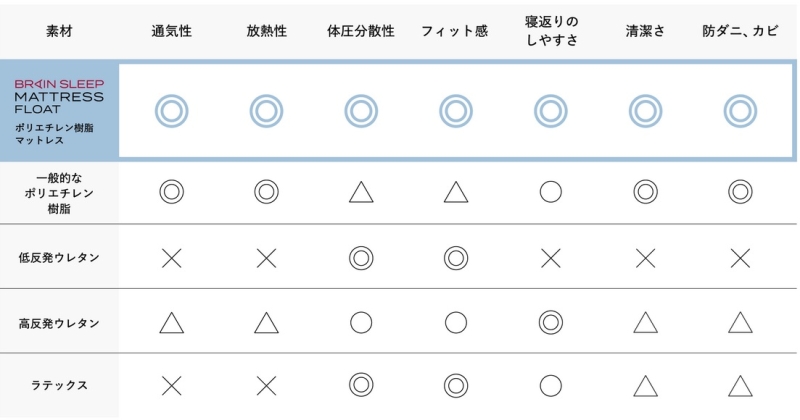Click the triangle for 一般的なポリエチレン樹脂 体圧分散性

coord(361,192)
